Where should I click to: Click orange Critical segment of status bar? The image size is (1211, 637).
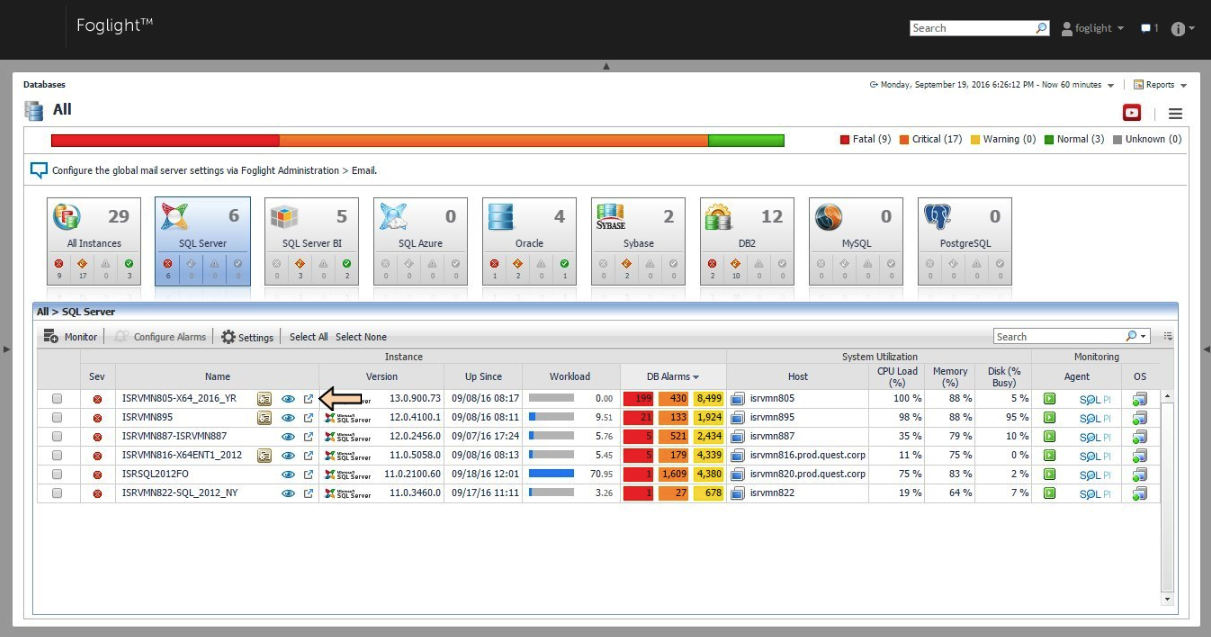pos(494,140)
